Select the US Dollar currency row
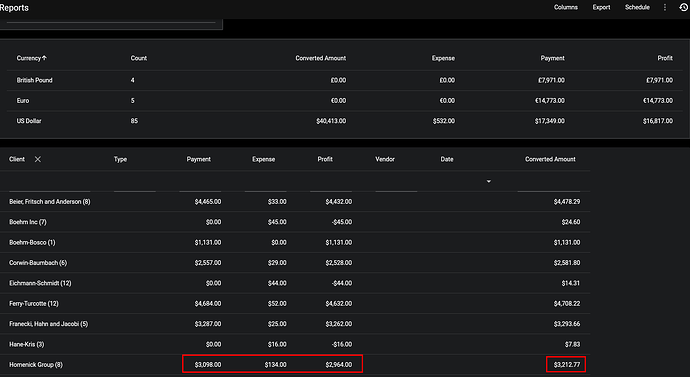The height and width of the screenshot is (377, 690). point(345,121)
